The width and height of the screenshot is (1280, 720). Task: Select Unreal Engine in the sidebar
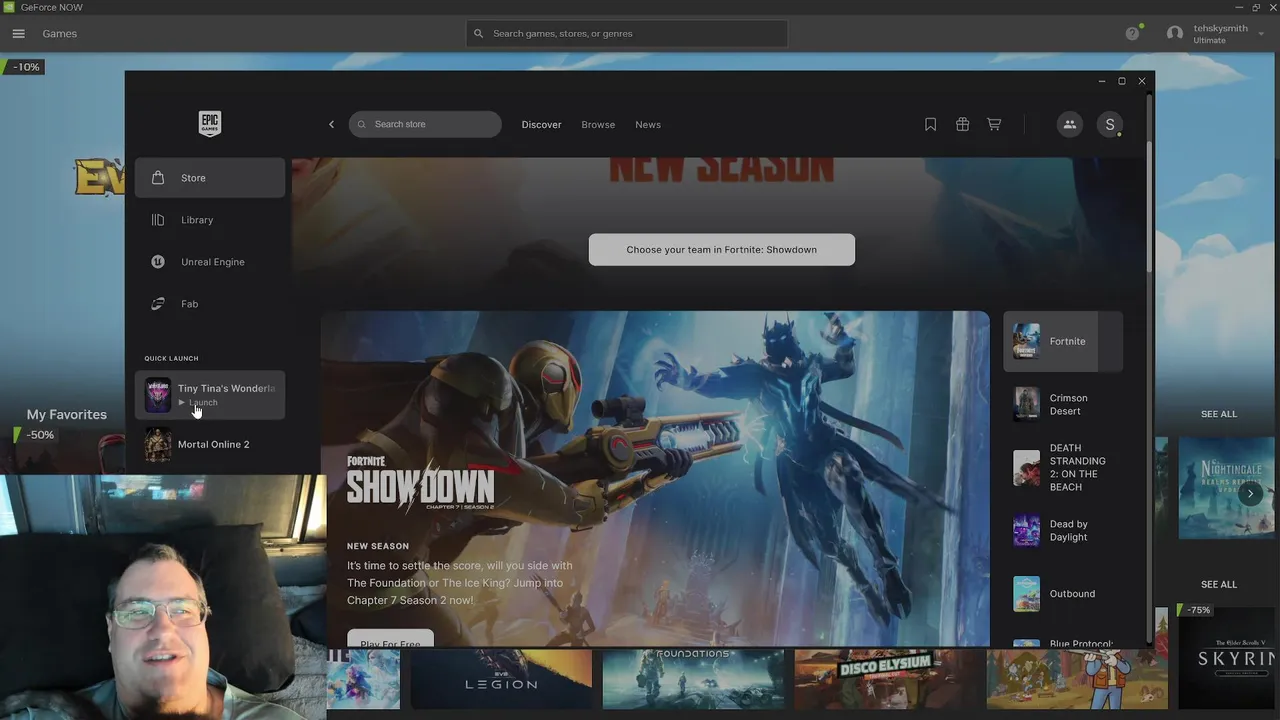[210, 262]
